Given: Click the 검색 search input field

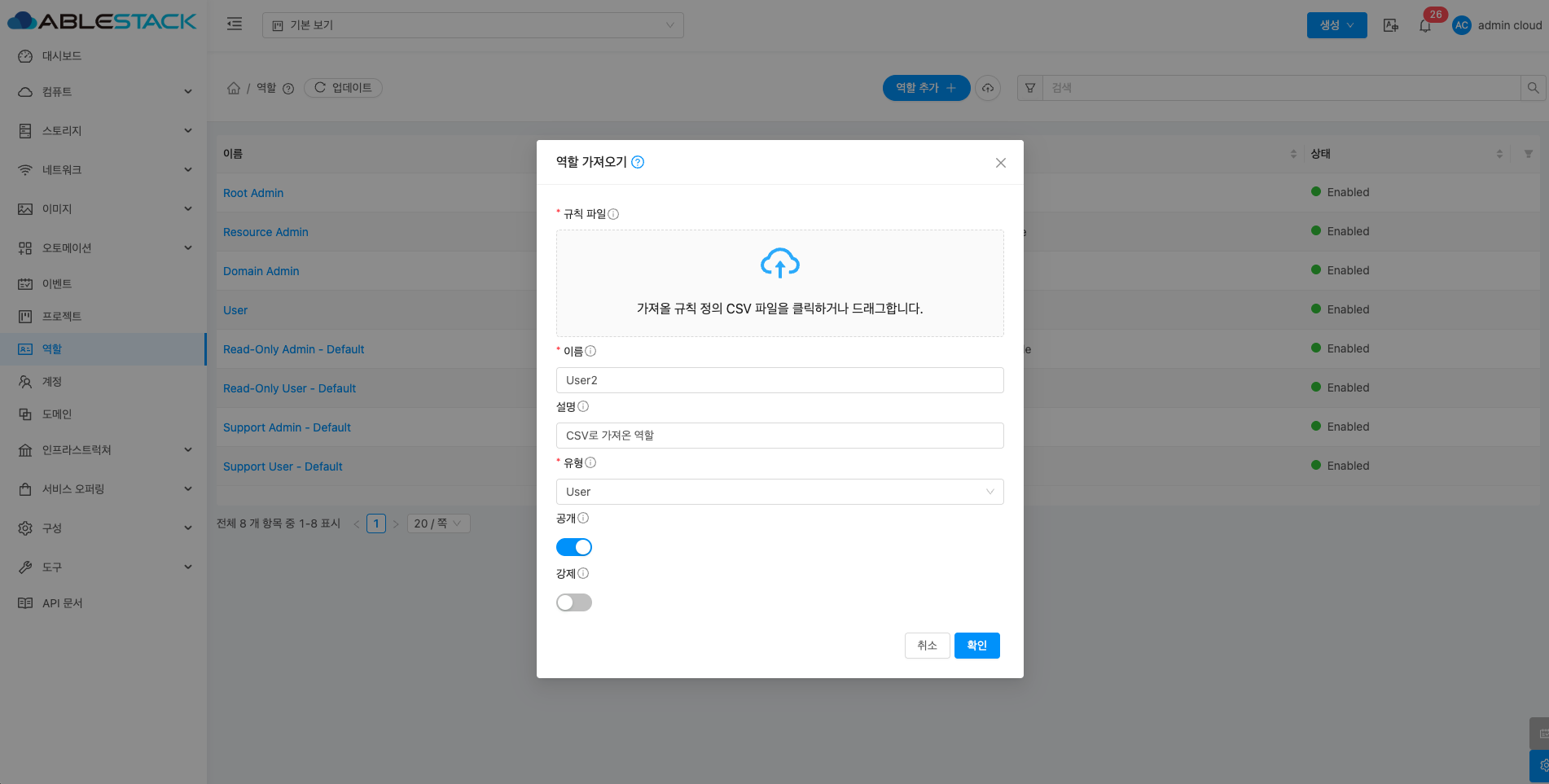Looking at the screenshot, I should coord(1282,88).
